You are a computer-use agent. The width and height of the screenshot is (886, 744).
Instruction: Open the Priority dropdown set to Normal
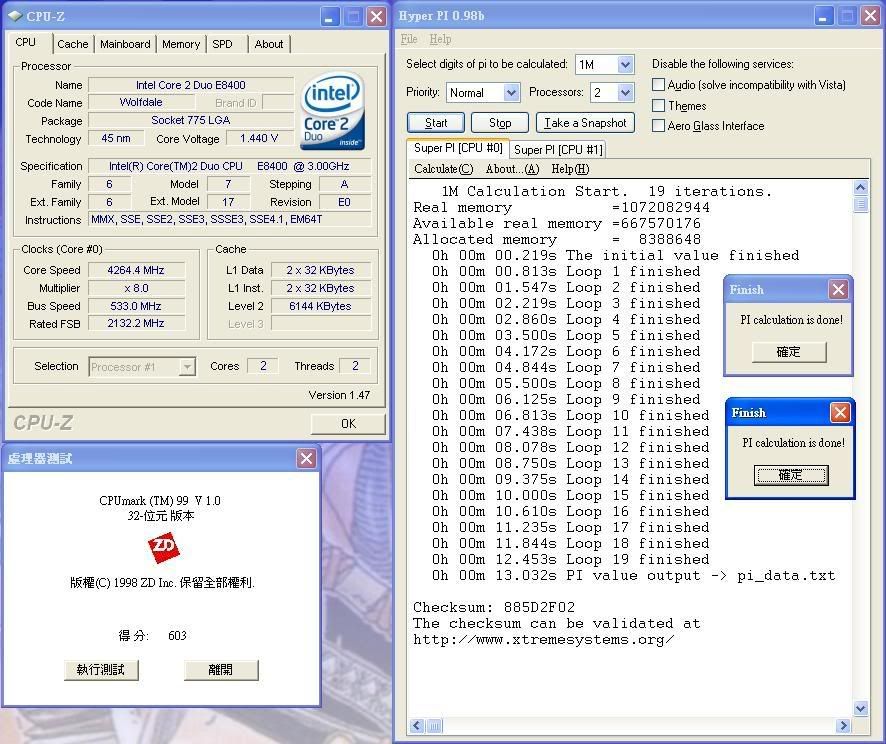511,92
